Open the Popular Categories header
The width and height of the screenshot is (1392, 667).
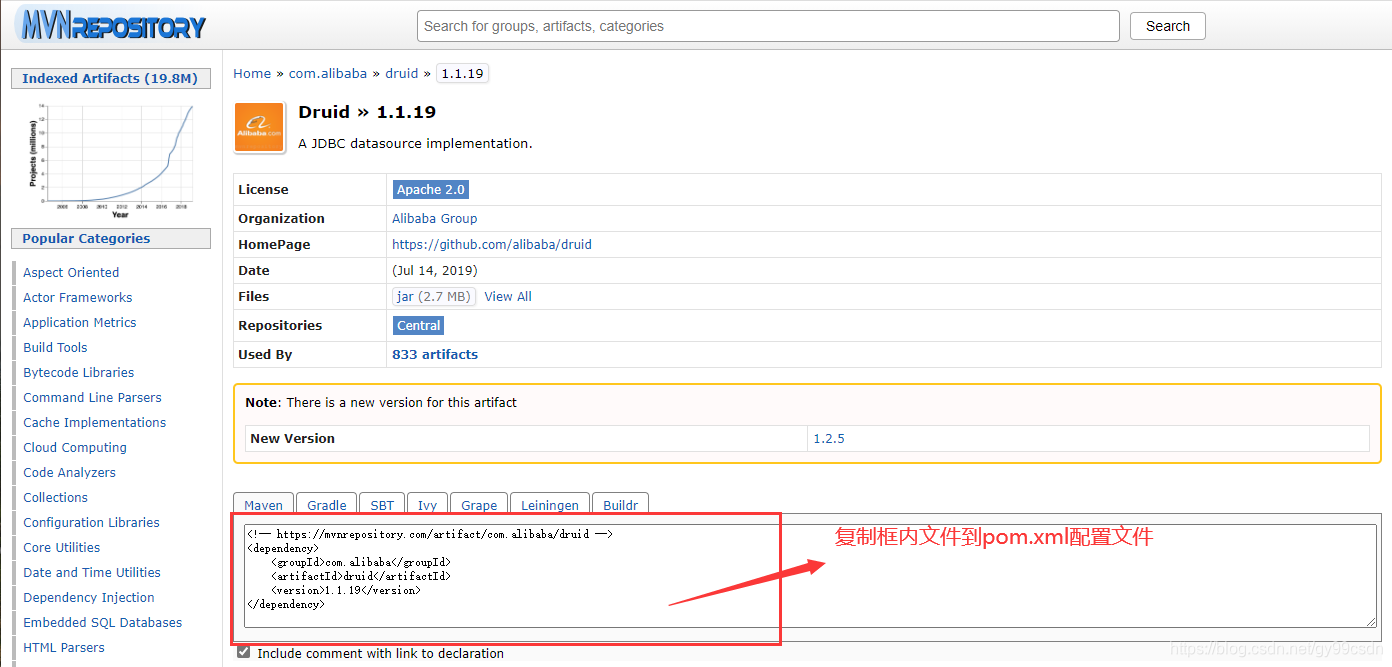point(110,238)
